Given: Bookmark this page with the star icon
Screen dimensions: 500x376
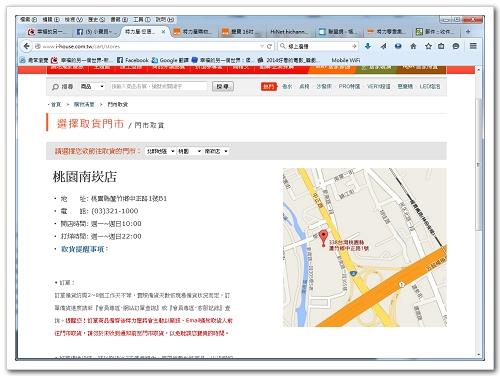Looking at the screenshot, I should pyautogui.click(x=428, y=46).
